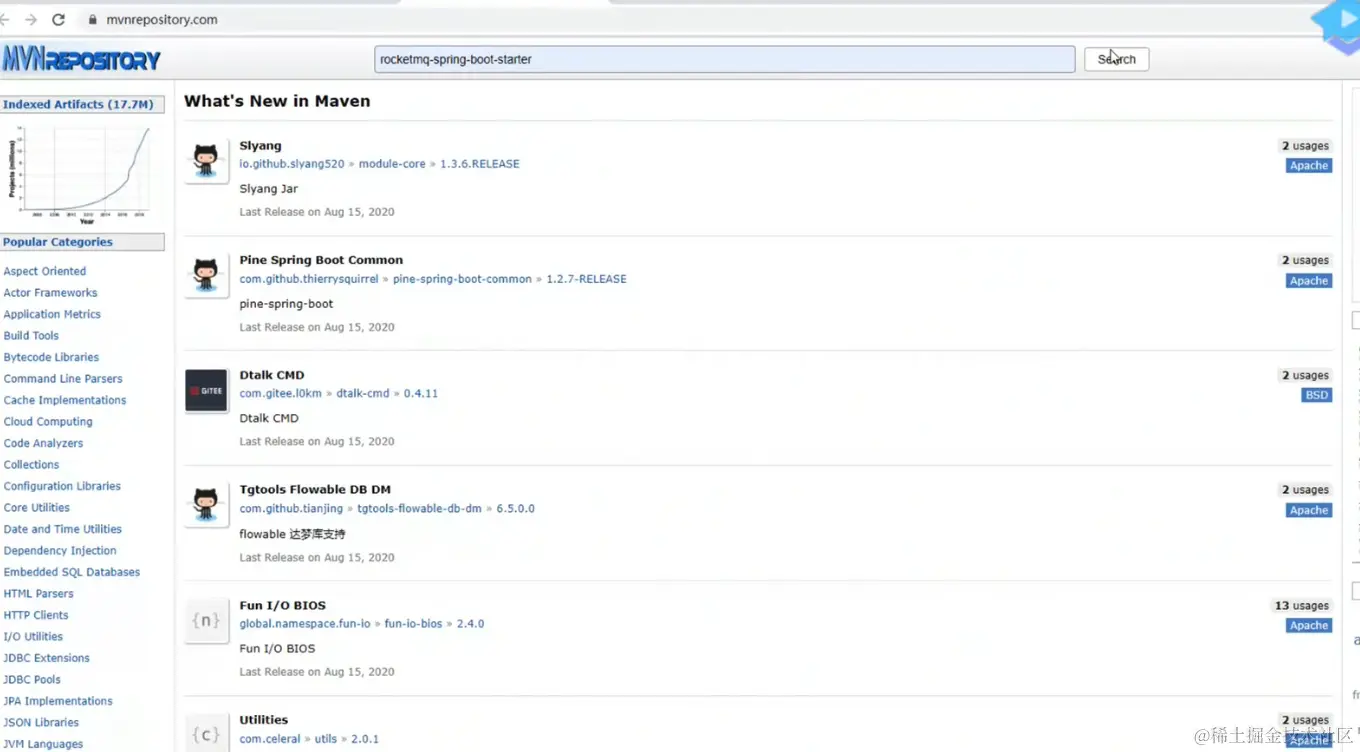Click the Search button
The width and height of the screenshot is (1360, 752).
tap(1116, 59)
